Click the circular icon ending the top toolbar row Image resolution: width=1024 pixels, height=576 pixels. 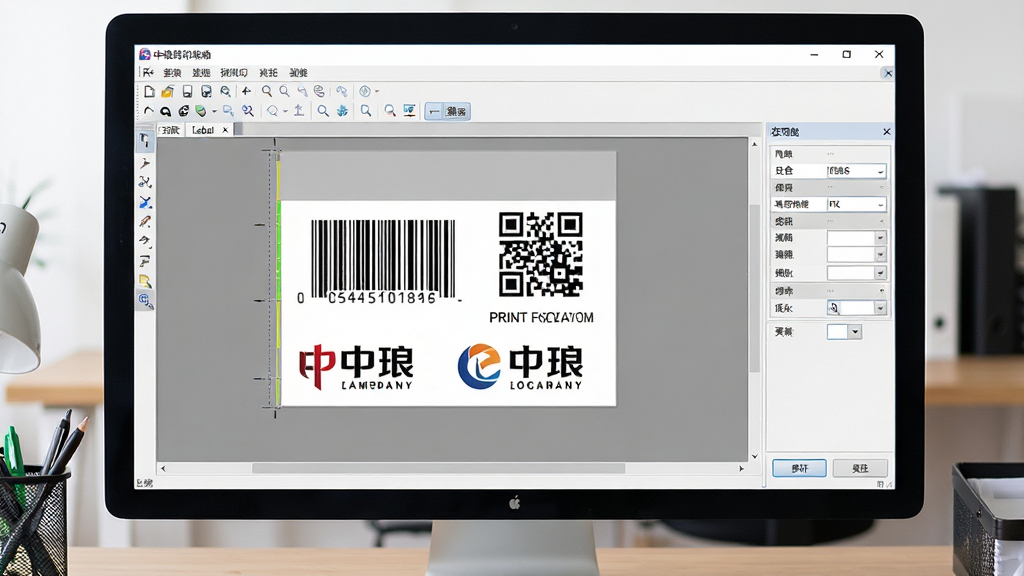tap(365, 91)
